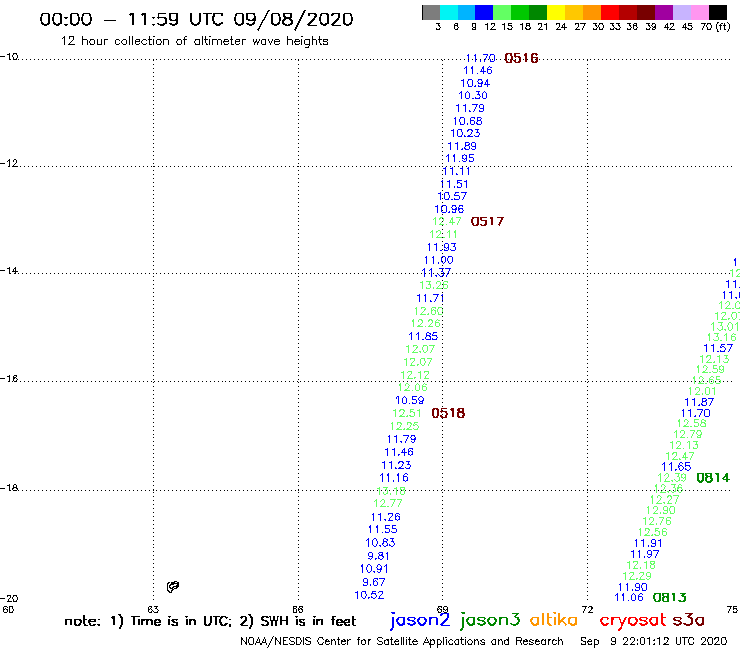Click the '12 hour collection' subtitle

[194, 41]
